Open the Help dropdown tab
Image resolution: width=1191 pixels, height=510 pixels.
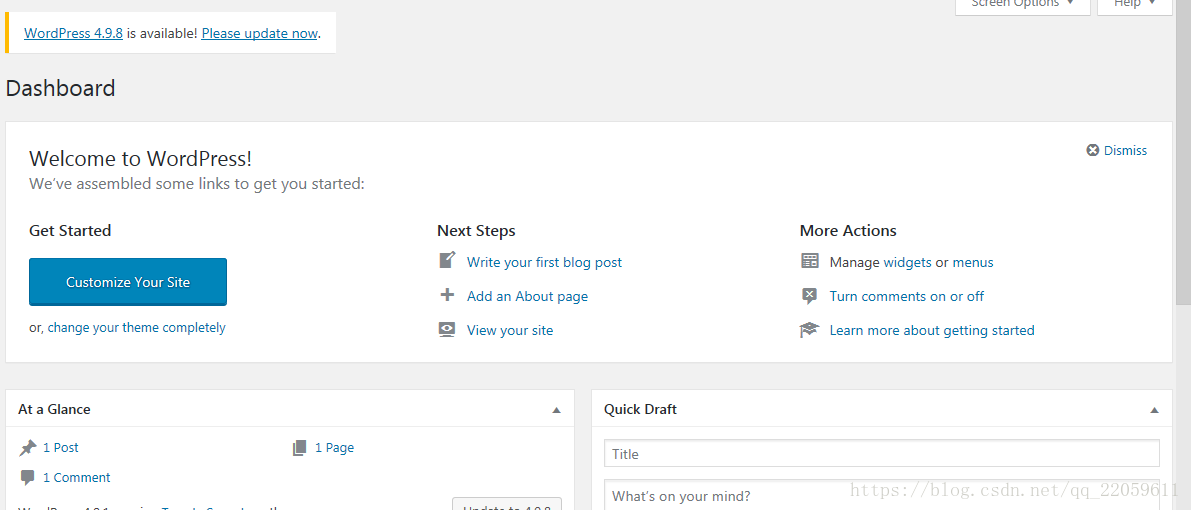(x=1135, y=5)
